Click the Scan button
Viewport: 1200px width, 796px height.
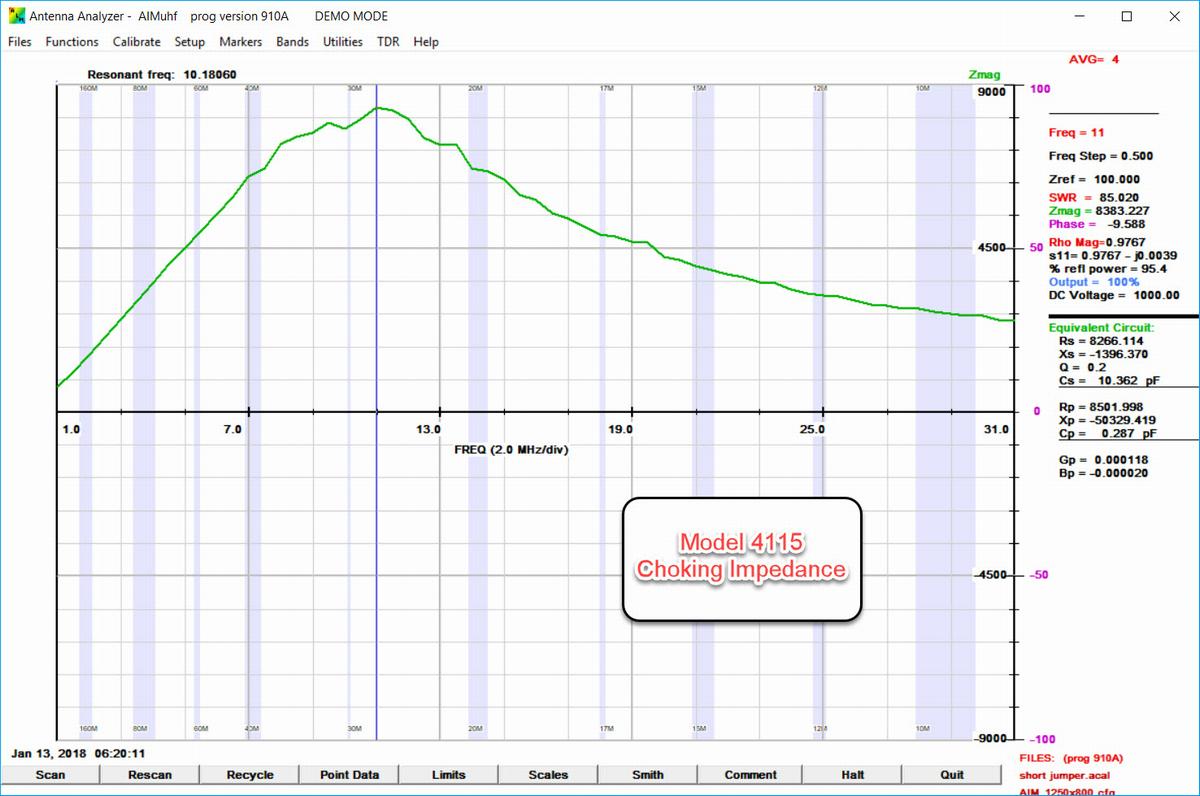pos(50,775)
